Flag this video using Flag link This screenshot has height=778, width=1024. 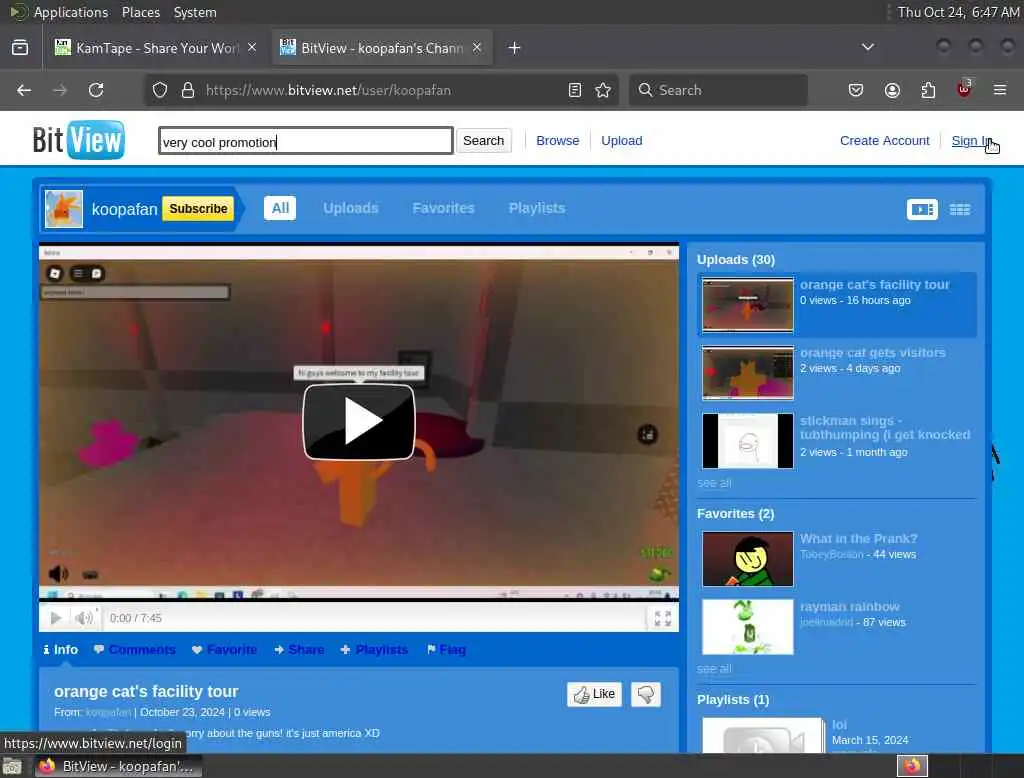click(x=446, y=649)
